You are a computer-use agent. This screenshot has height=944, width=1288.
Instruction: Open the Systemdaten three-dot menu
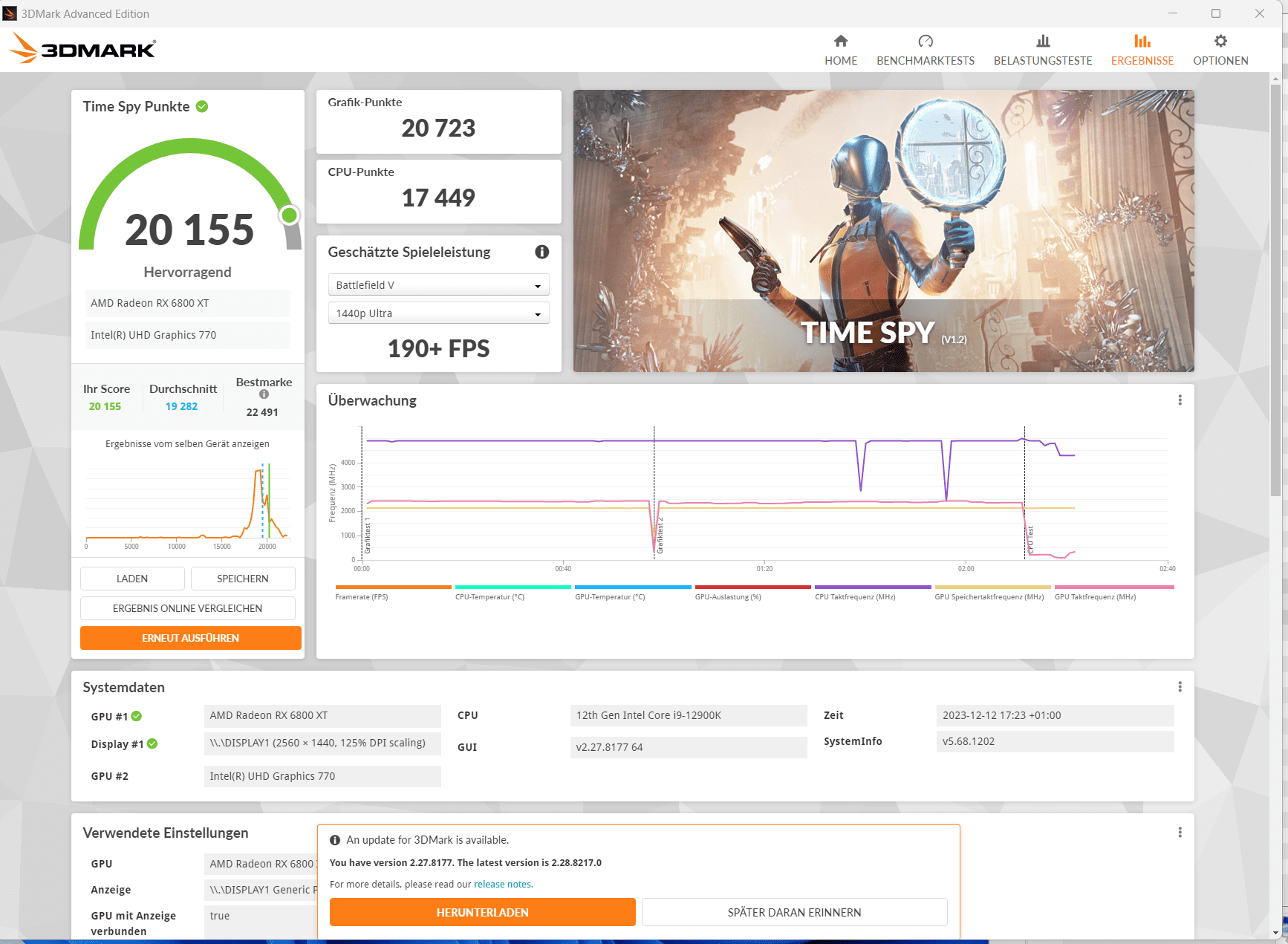(1180, 687)
